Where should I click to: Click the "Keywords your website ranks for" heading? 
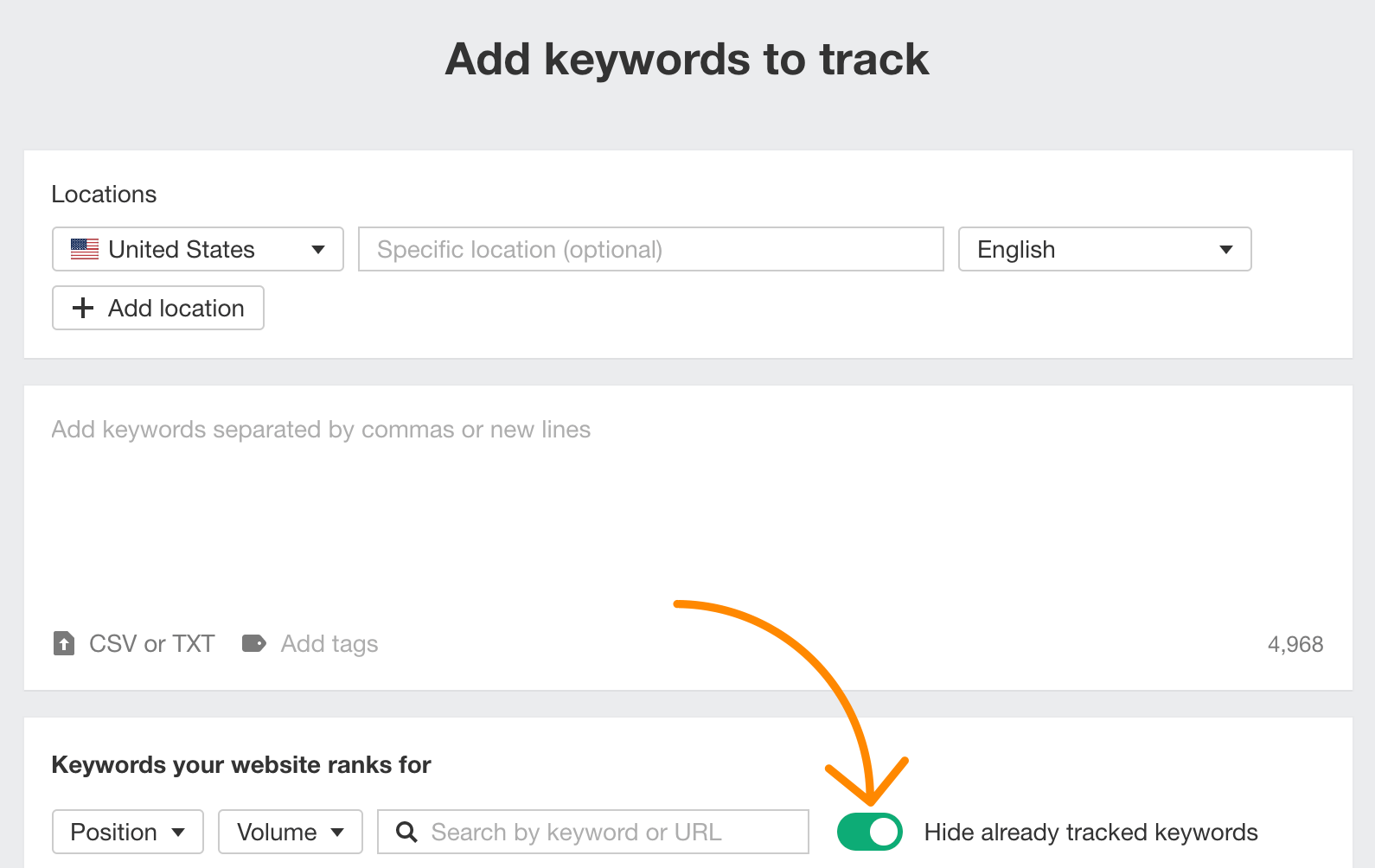(241, 765)
